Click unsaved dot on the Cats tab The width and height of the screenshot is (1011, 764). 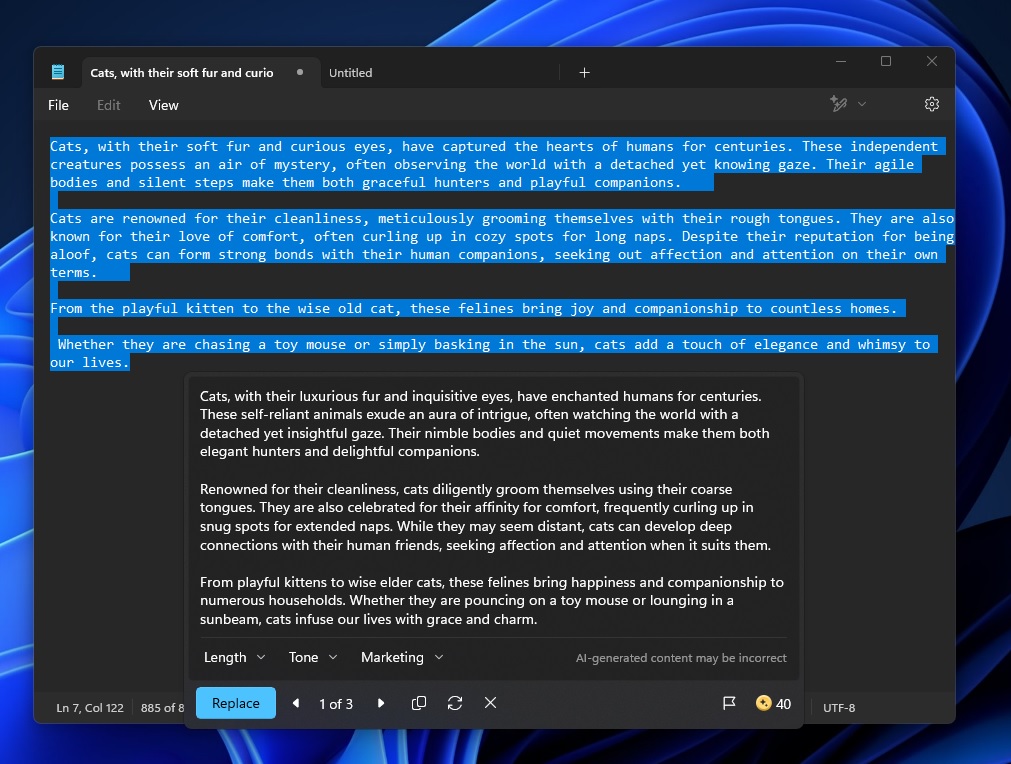(x=300, y=72)
